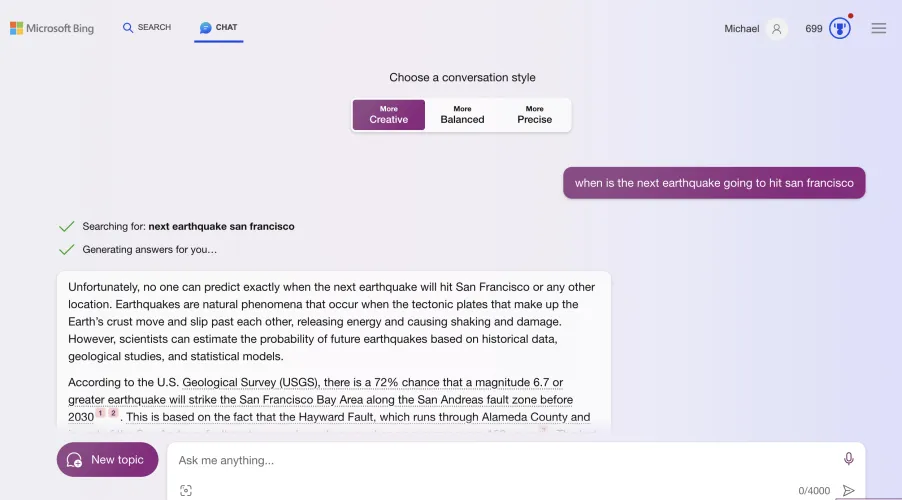Open citation footnote 1

[100, 413]
